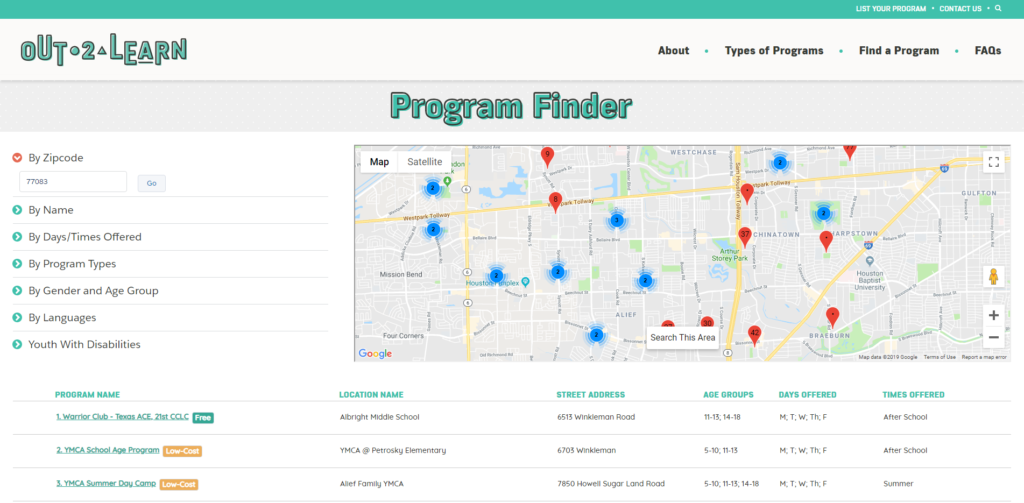Toggle fullscreen view on the map
Viewport: 1024px width, 503px height.
(x=993, y=162)
